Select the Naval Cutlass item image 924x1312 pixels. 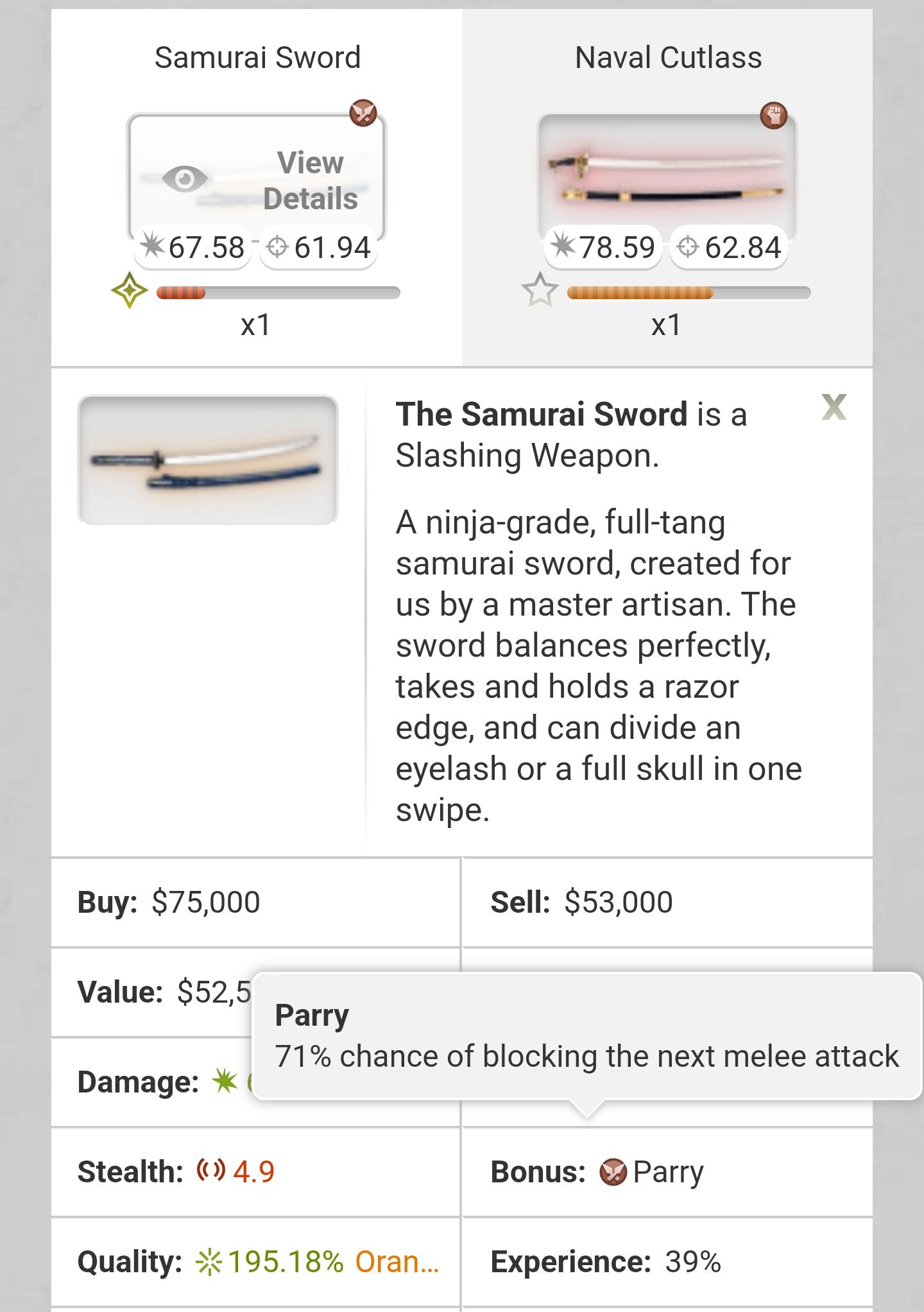coord(666,175)
